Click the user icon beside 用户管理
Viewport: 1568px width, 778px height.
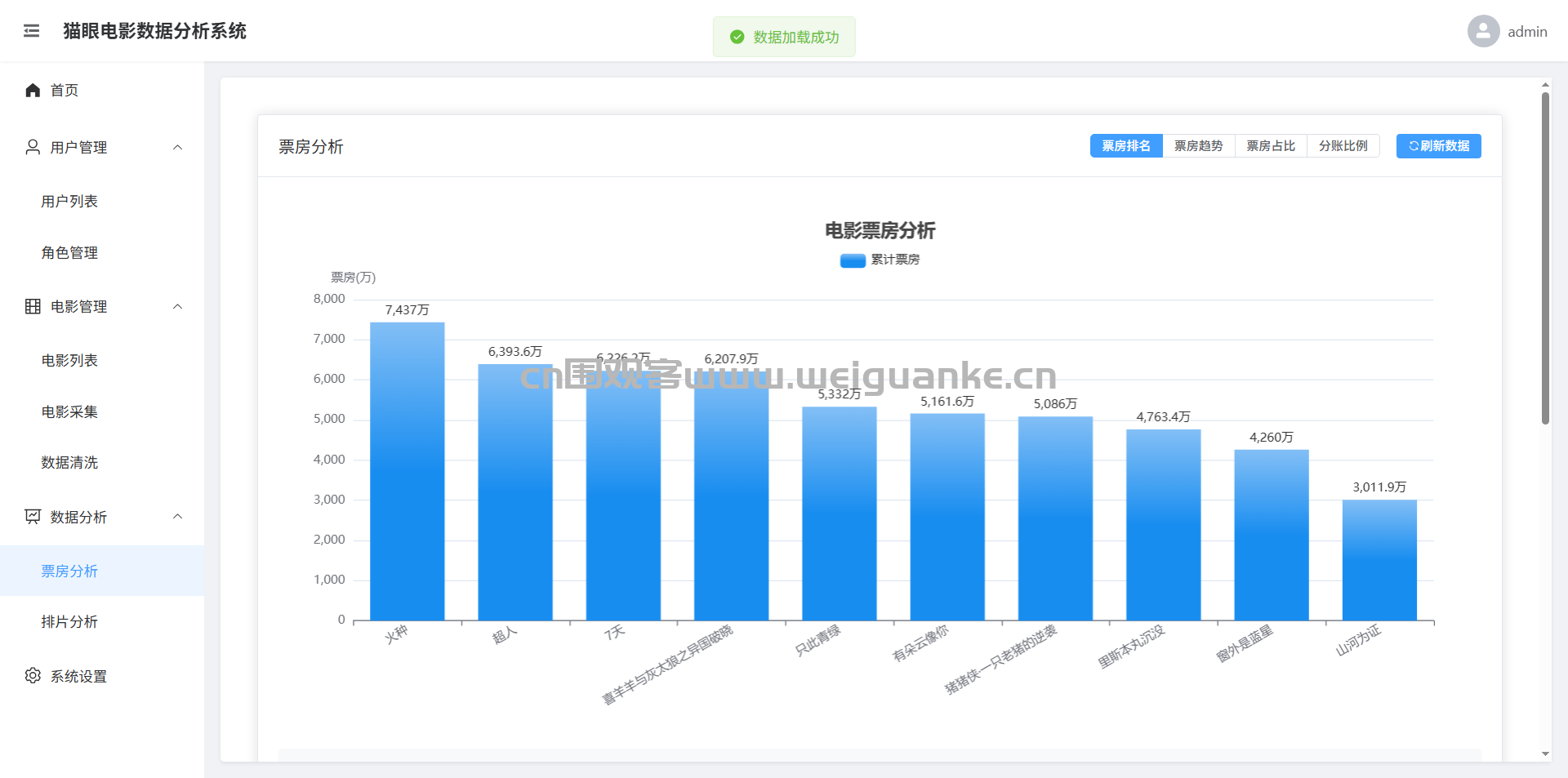click(33, 147)
